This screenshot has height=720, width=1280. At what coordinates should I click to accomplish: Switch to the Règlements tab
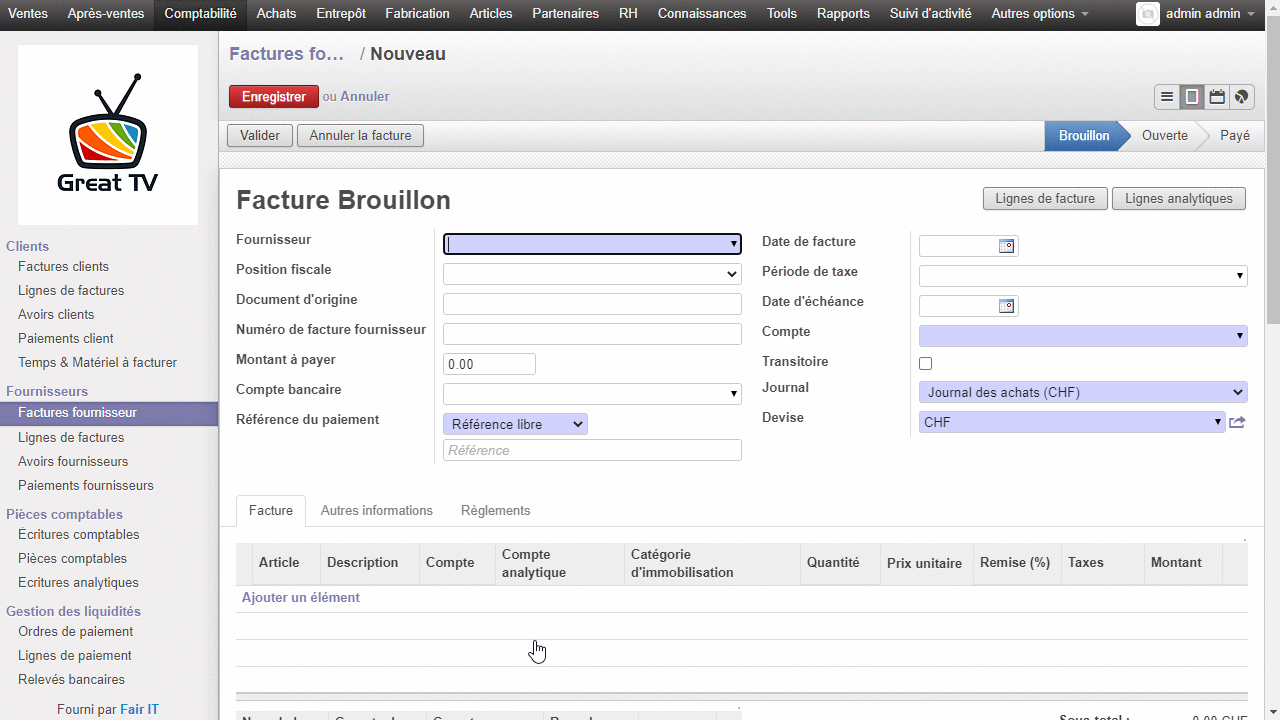click(496, 510)
